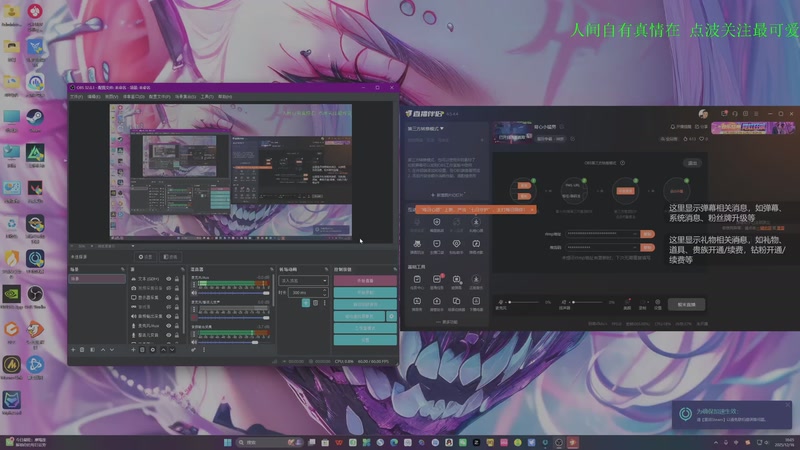Show hidden system tray icons chevron
Image resolution: width=800 pixels, height=450 pixels.
coord(716,442)
